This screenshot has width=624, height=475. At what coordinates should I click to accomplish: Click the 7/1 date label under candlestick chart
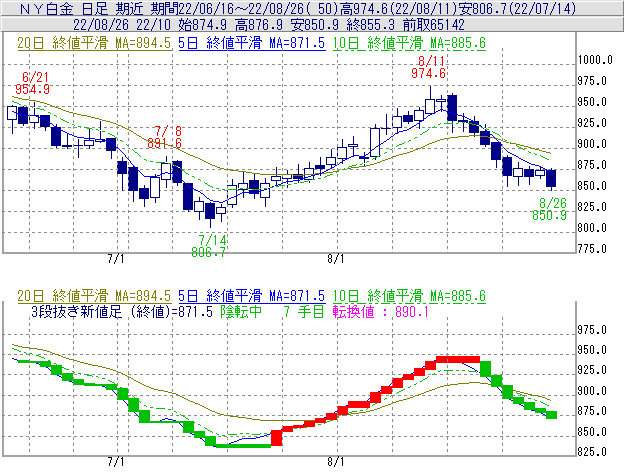click(116, 259)
